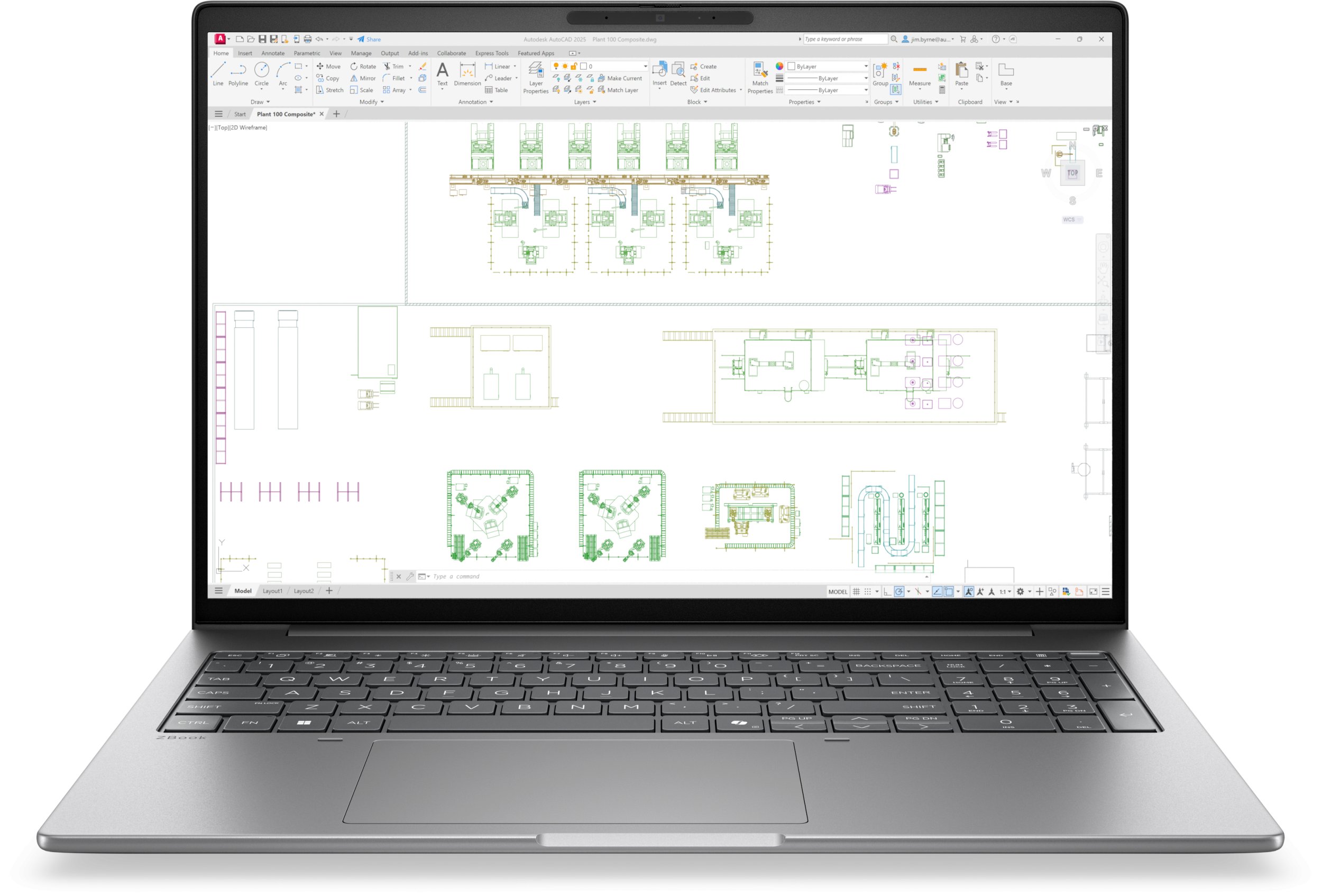Click the Rotate tool

363,66
